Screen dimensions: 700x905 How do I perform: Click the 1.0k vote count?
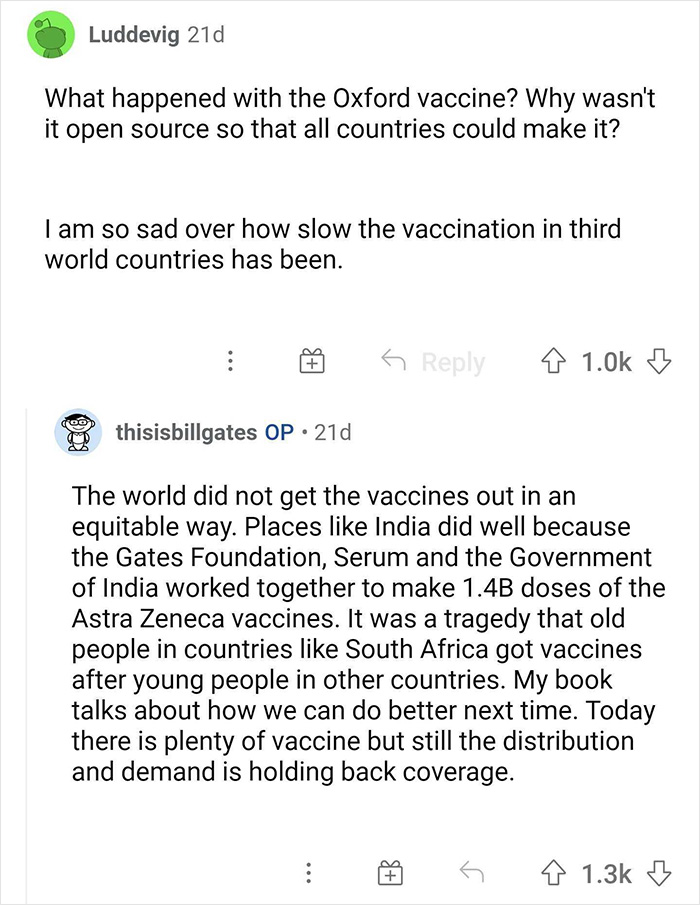pos(609,361)
